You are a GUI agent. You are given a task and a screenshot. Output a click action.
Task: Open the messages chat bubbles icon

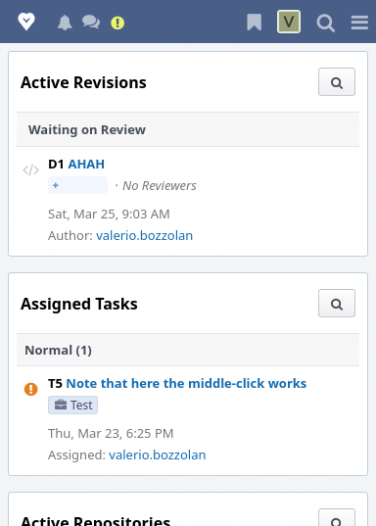[91, 22]
